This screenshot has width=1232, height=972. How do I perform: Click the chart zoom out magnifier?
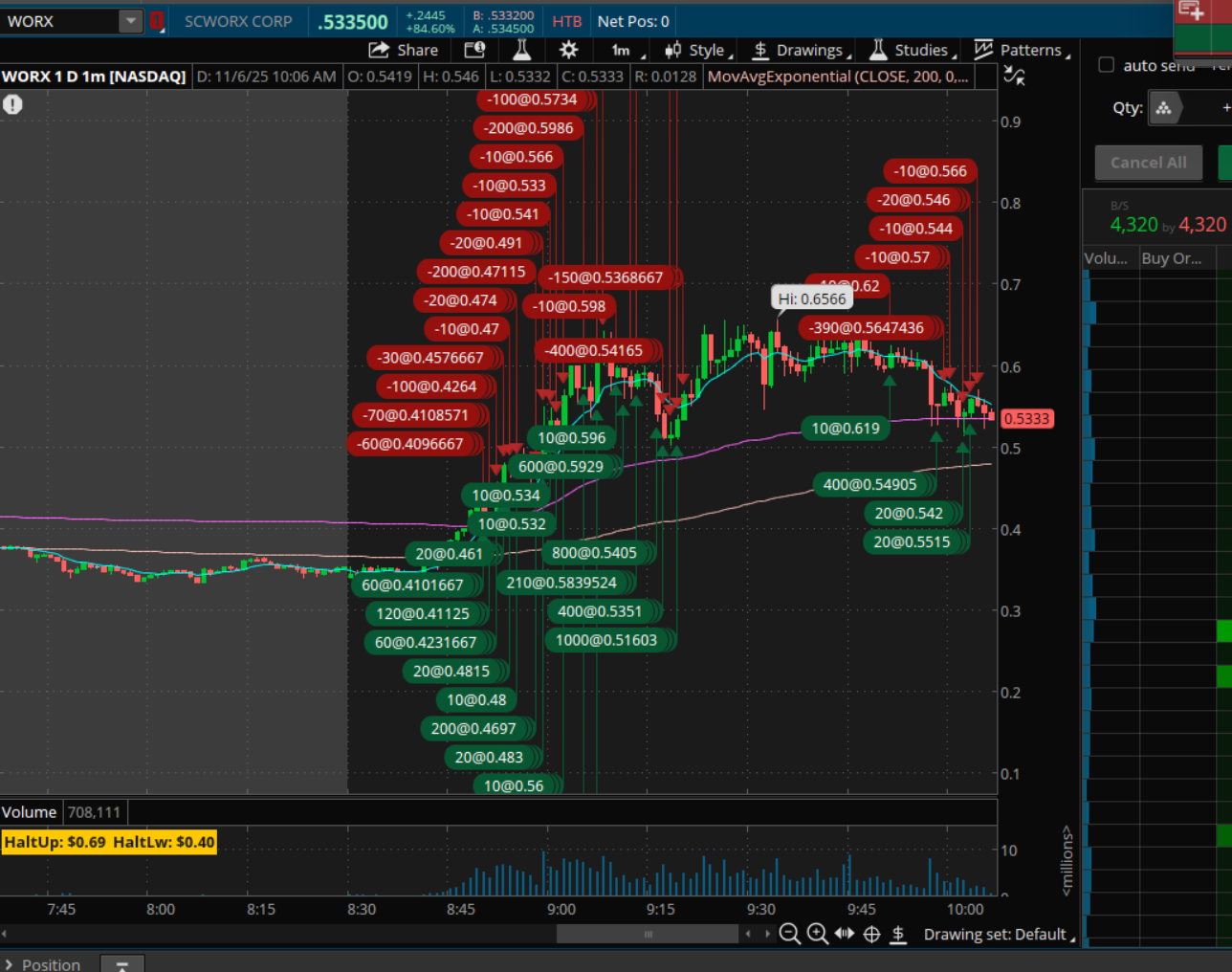(789, 934)
